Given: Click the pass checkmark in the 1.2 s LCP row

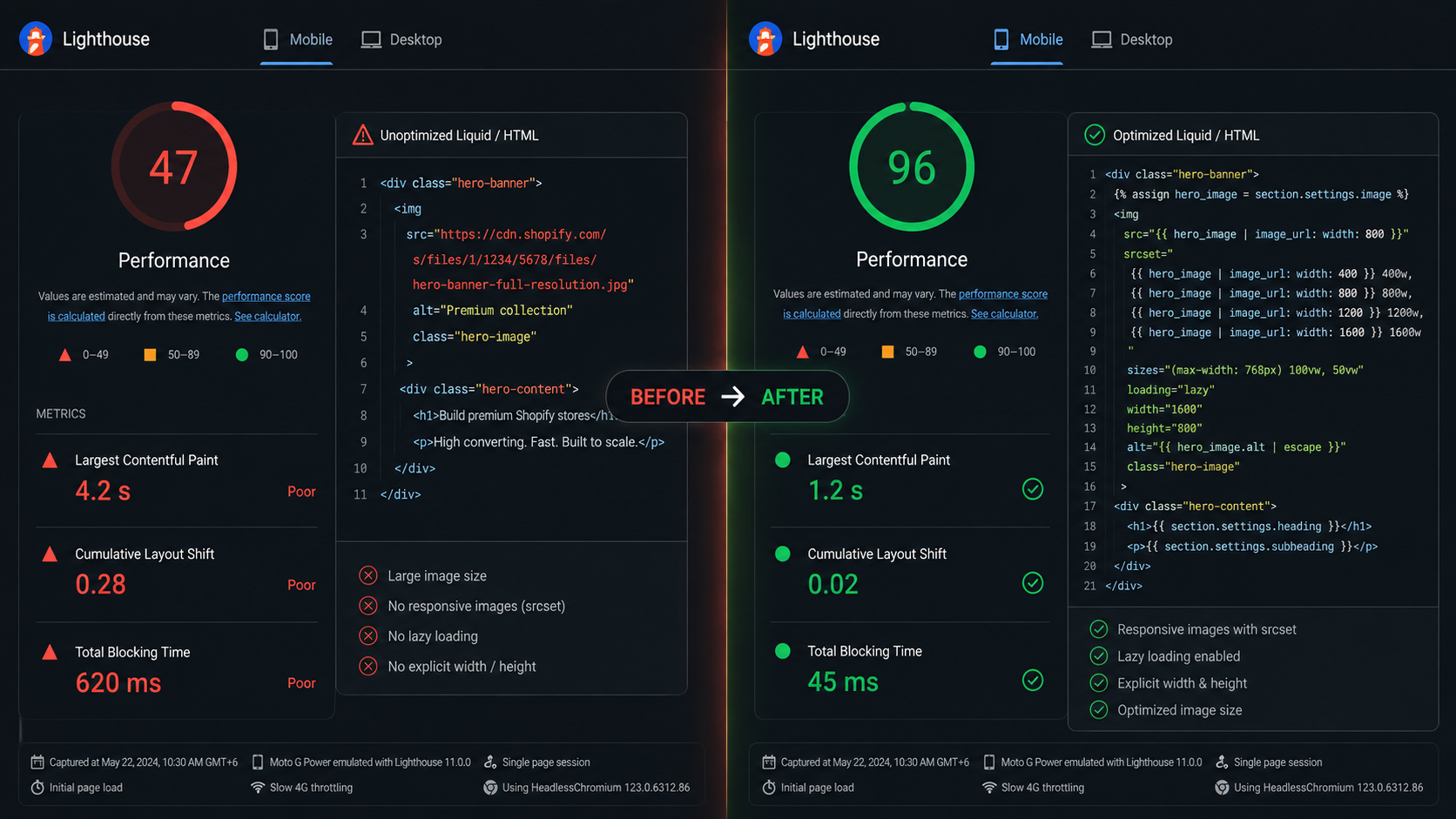Looking at the screenshot, I should pyautogui.click(x=1033, y=489).
